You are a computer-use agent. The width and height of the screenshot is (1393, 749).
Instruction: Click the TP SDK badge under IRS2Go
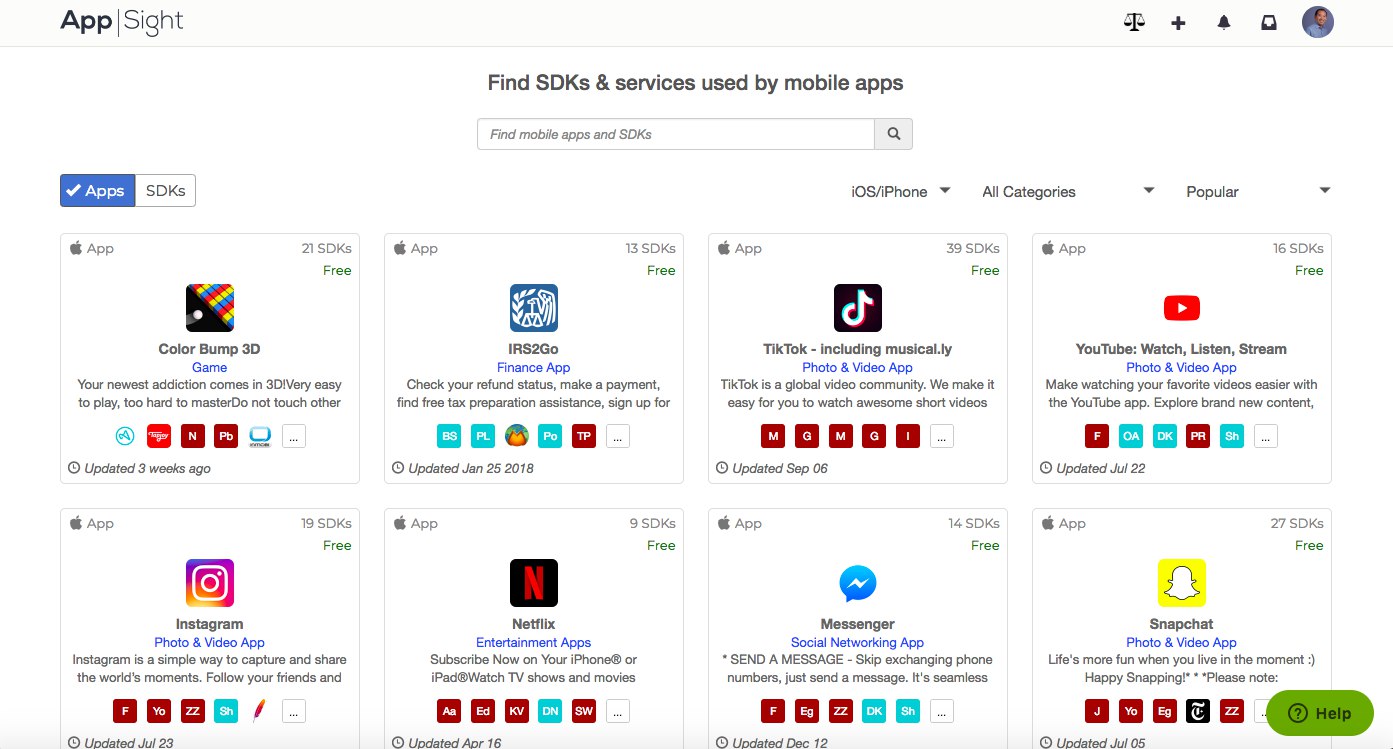(584, 436)
